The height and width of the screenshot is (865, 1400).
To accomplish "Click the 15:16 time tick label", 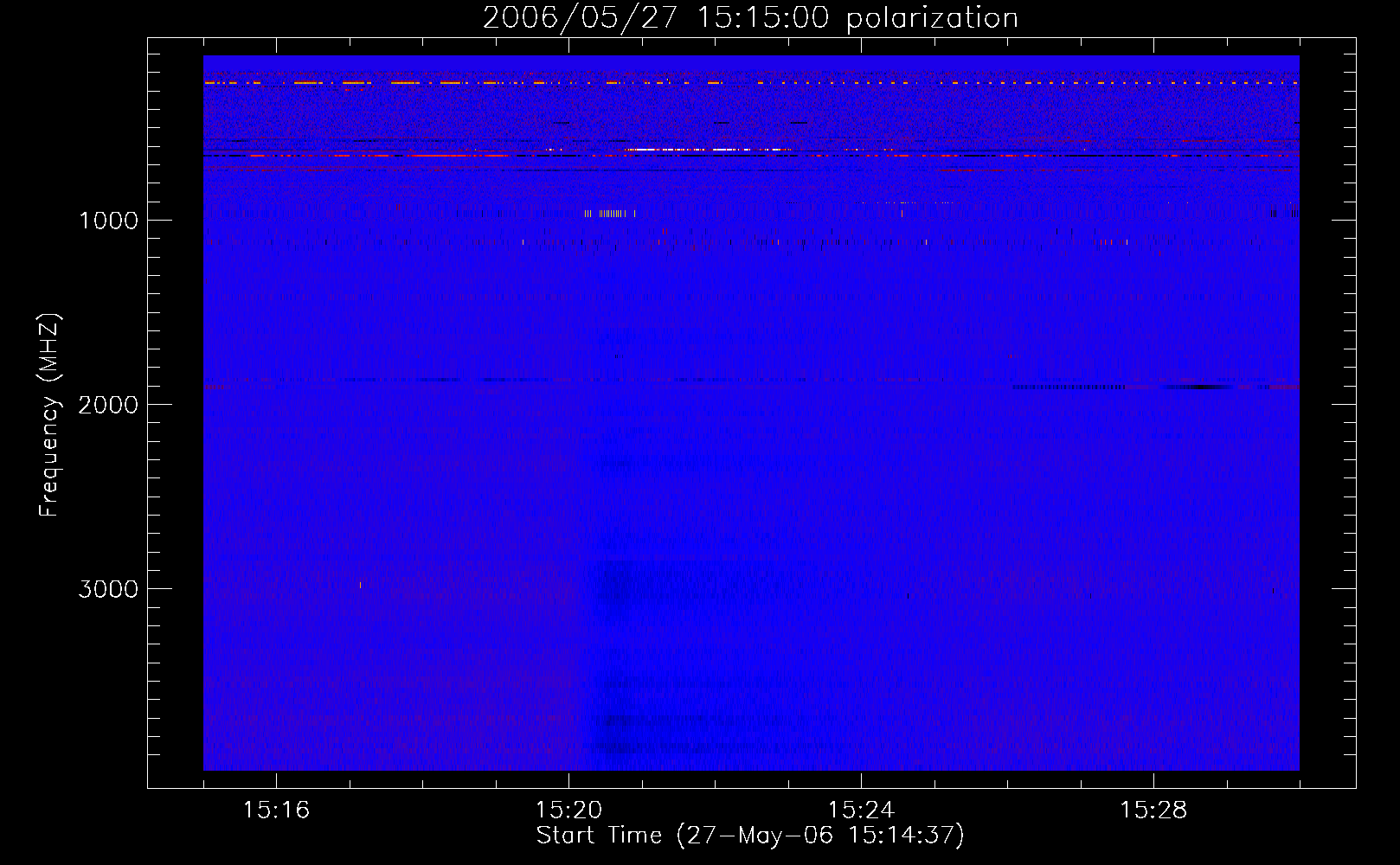I will pyautogui.click(x=276, y=810).
